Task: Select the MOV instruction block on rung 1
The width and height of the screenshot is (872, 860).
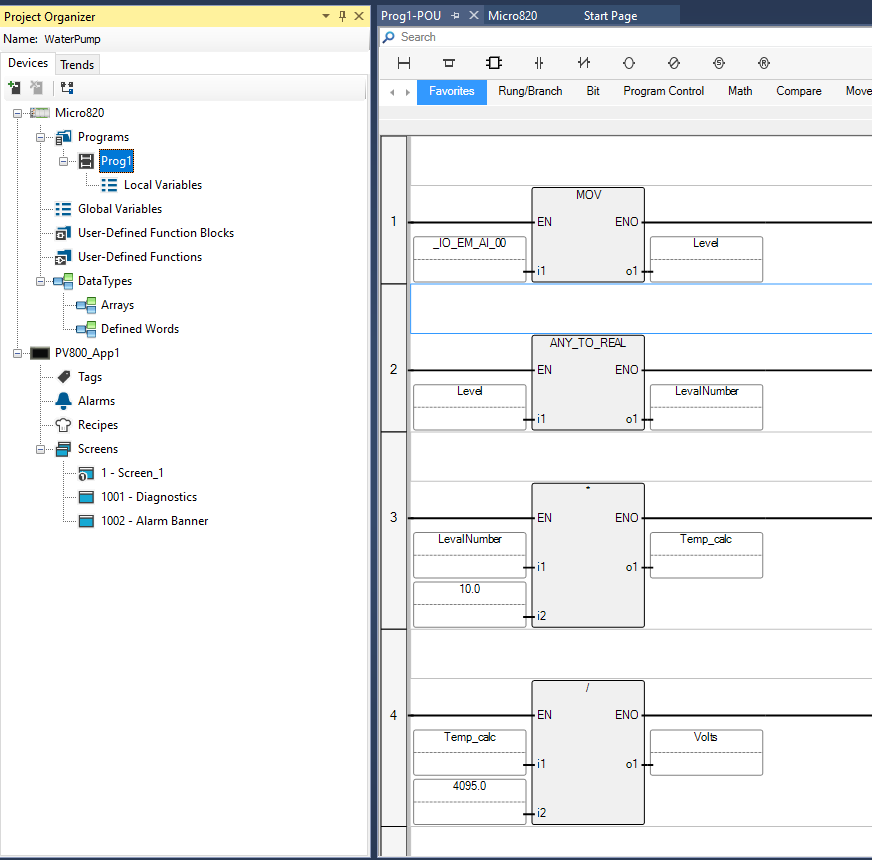Action: tap(588, 235)
